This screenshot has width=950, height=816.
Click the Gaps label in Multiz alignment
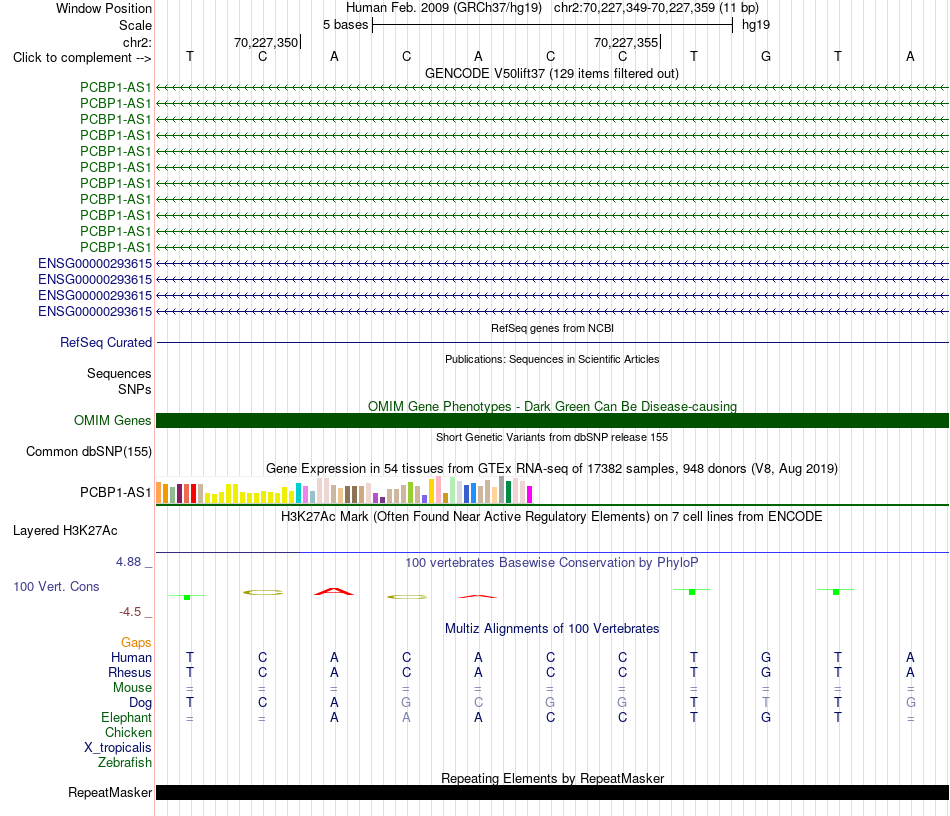pos(136,642)
